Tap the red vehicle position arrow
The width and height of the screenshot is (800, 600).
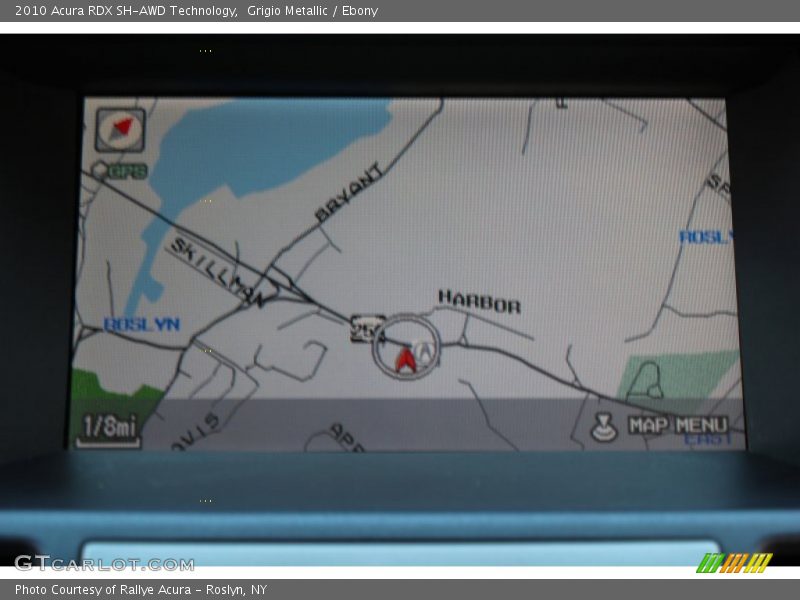(x=405, y=359)
